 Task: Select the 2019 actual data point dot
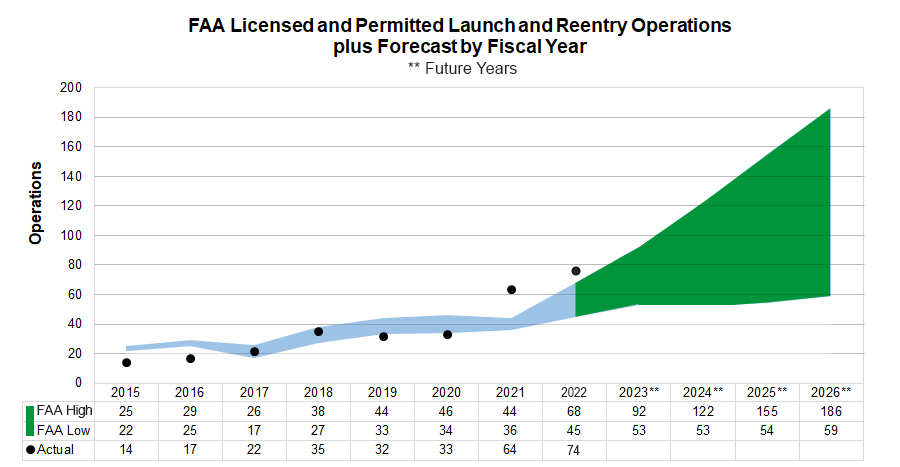coord(383,336)
